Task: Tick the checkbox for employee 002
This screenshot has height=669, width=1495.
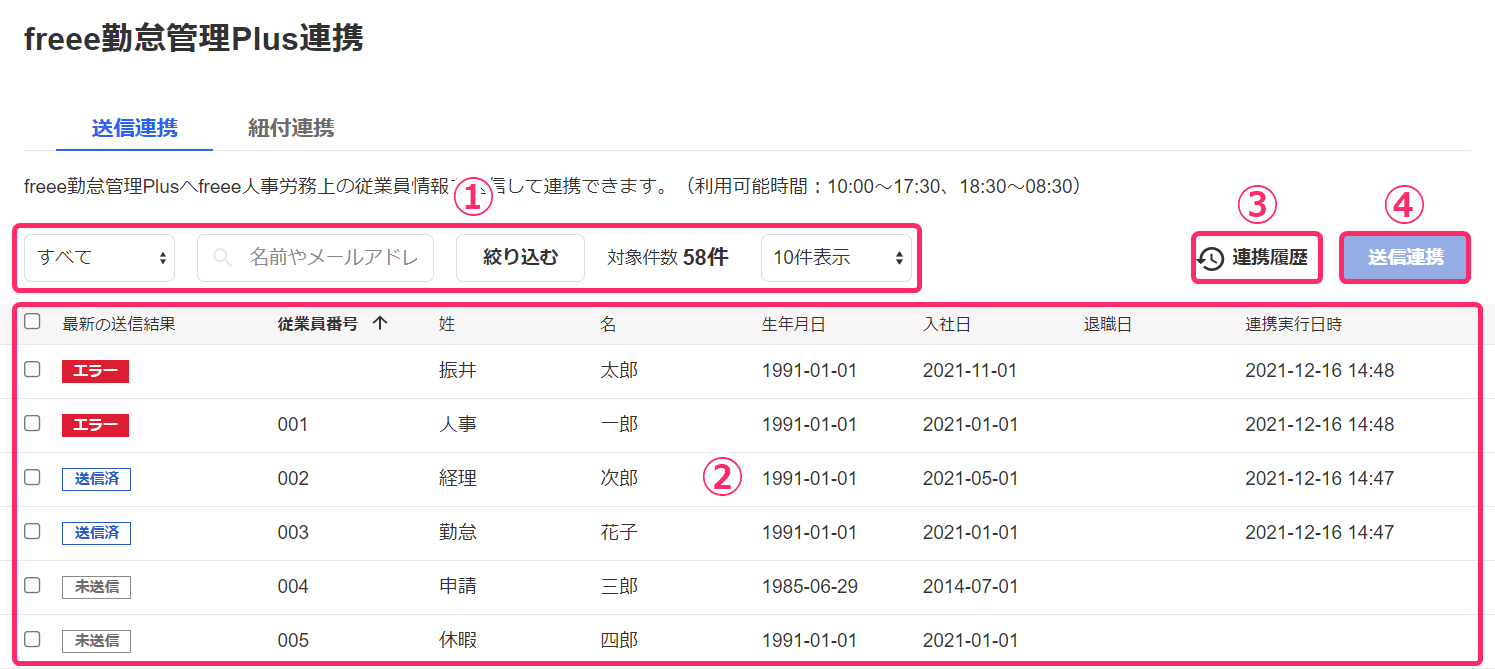Action: (32, 477)
